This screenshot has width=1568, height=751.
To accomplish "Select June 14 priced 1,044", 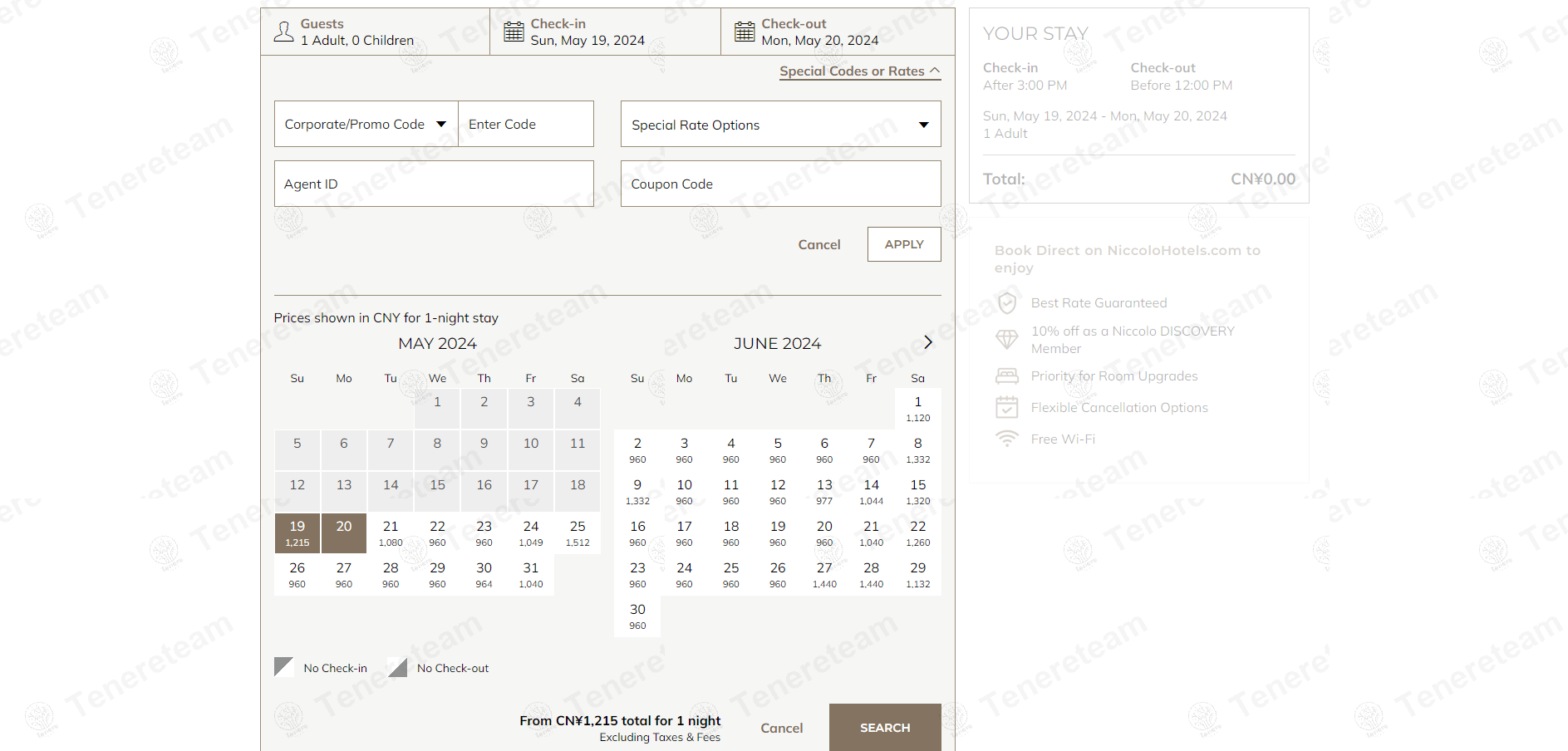I will (x=871, y=491).
